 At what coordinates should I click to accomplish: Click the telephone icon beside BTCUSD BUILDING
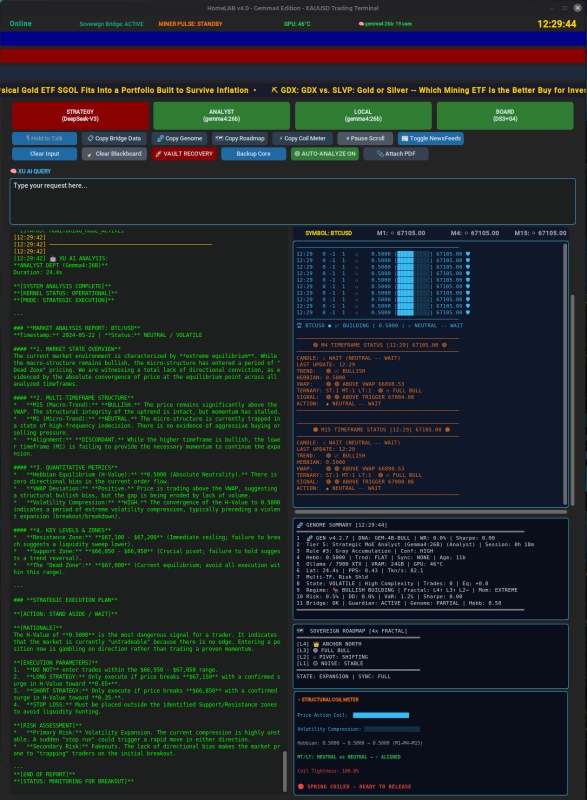(x=299, y=326)
